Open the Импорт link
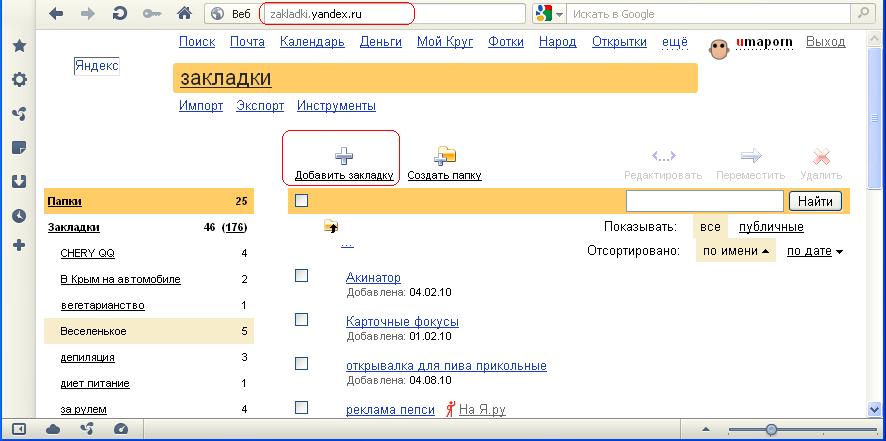This screenshot has width=886, height=441. [x=201, y=106]
